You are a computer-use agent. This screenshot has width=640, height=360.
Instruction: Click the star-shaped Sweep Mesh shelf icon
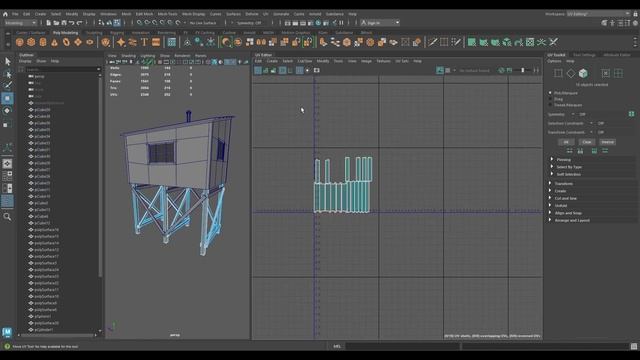pyautogui.click(x=121, y=42)
